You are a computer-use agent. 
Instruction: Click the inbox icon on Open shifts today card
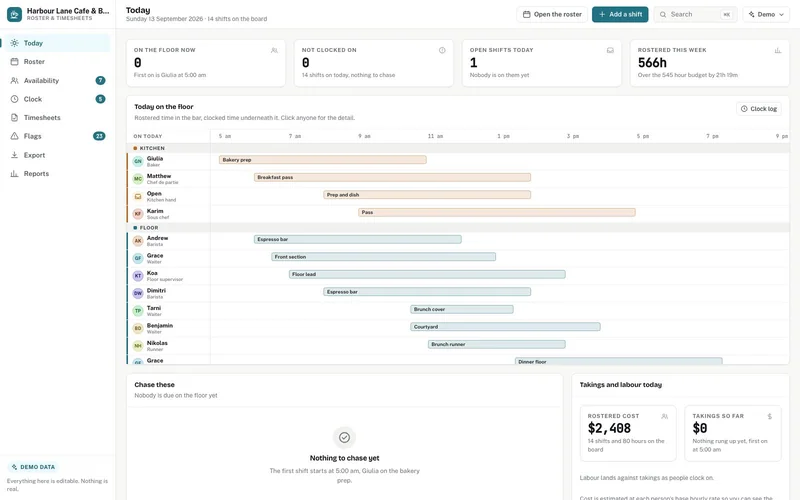[610, 51]
